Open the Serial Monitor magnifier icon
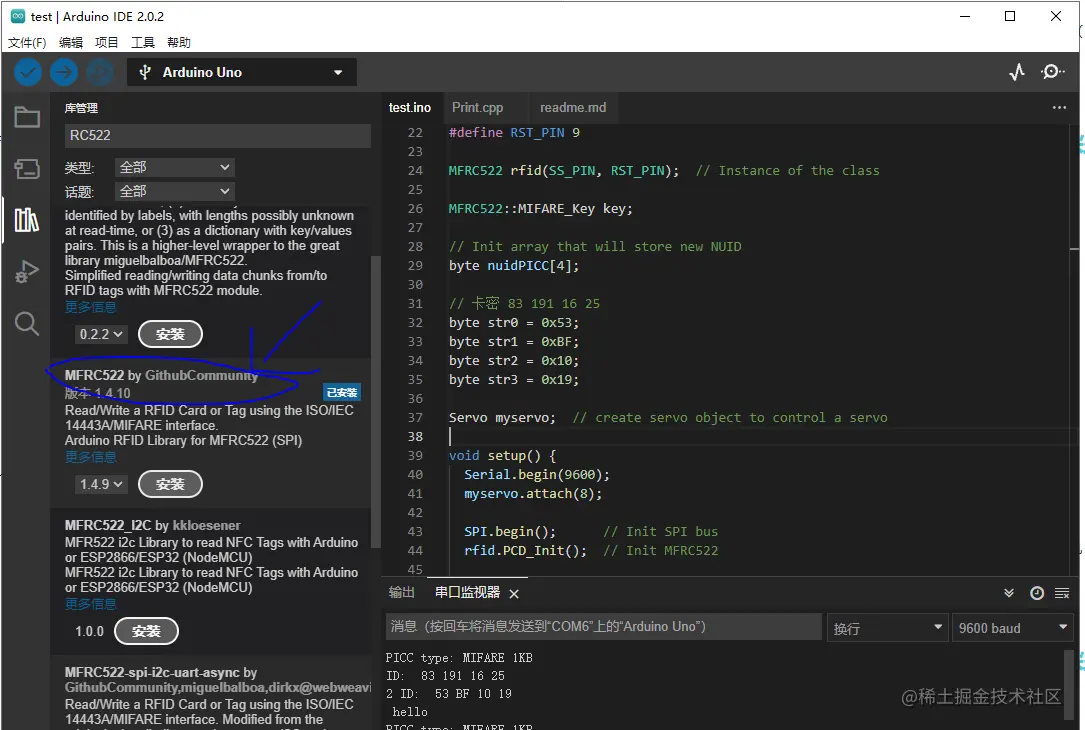This screenshot has width=1085, height=730. point(1052,72)
